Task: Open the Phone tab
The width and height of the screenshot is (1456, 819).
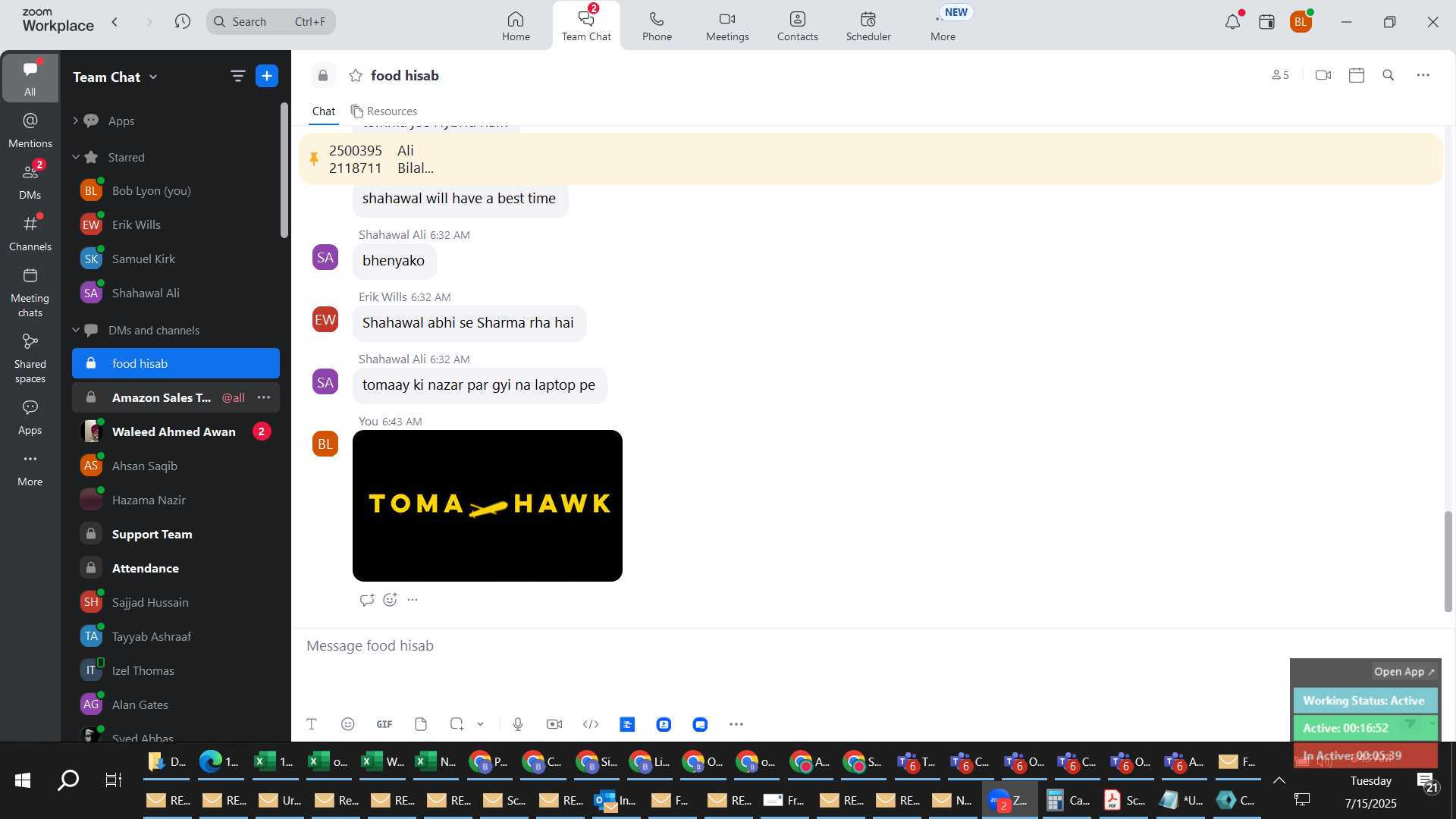Action: coord(657,26)
